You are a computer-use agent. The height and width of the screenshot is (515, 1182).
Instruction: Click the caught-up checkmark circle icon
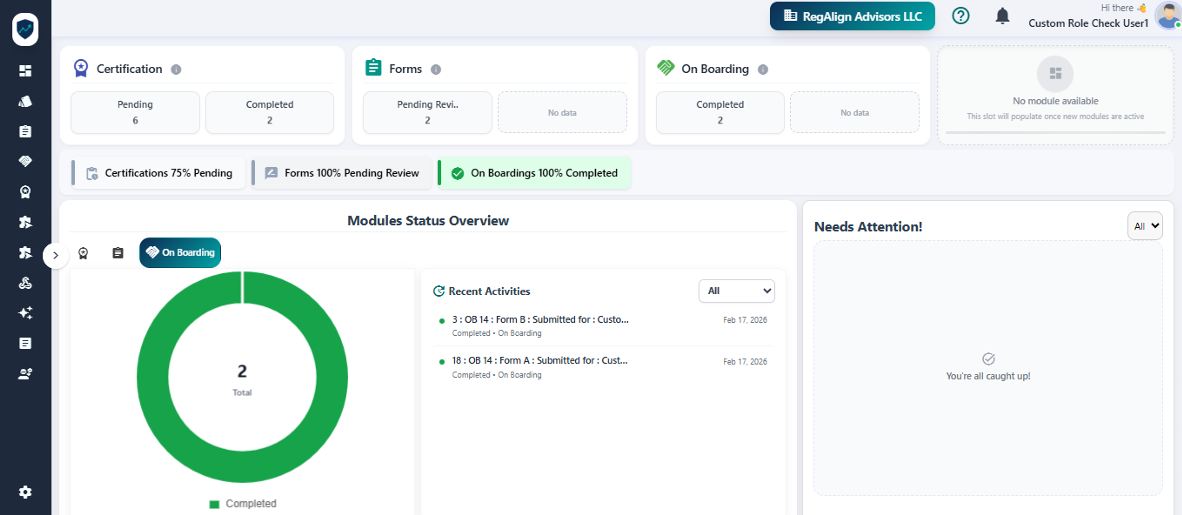(989, 359)
